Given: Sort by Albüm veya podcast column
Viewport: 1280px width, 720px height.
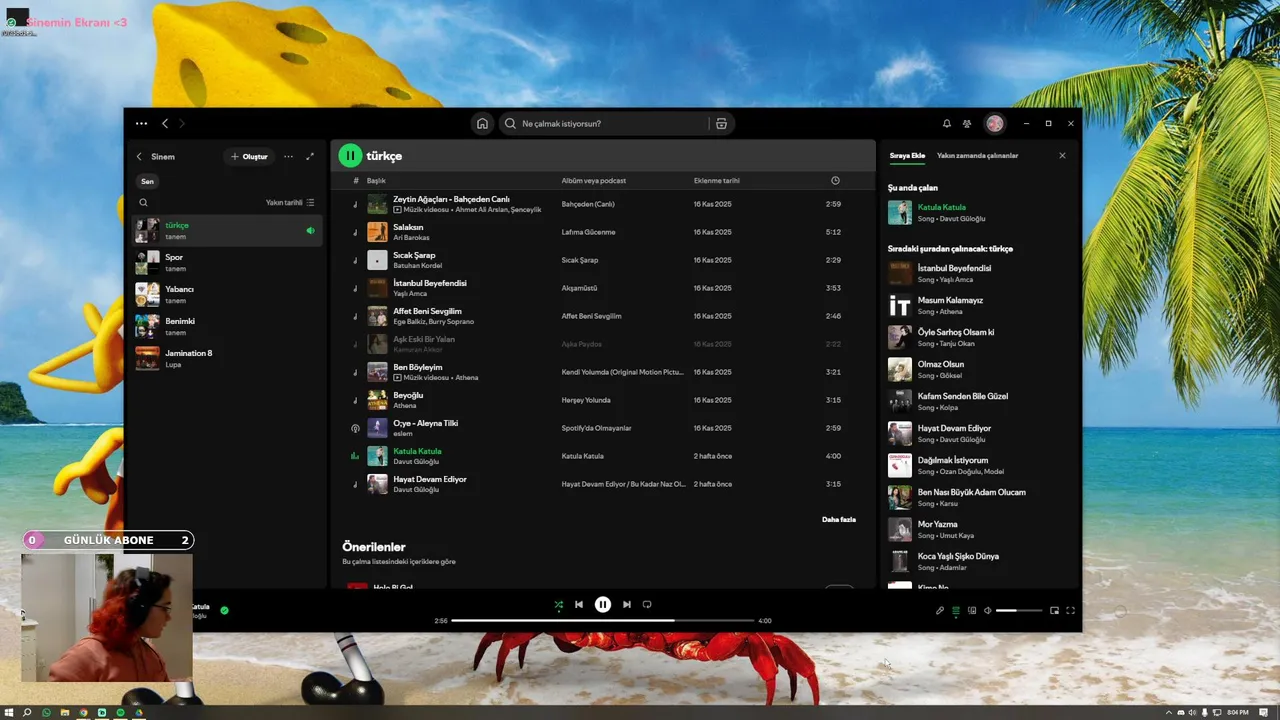Looking at the screenshot, I should pyautogui.click(x=593, y=181).
